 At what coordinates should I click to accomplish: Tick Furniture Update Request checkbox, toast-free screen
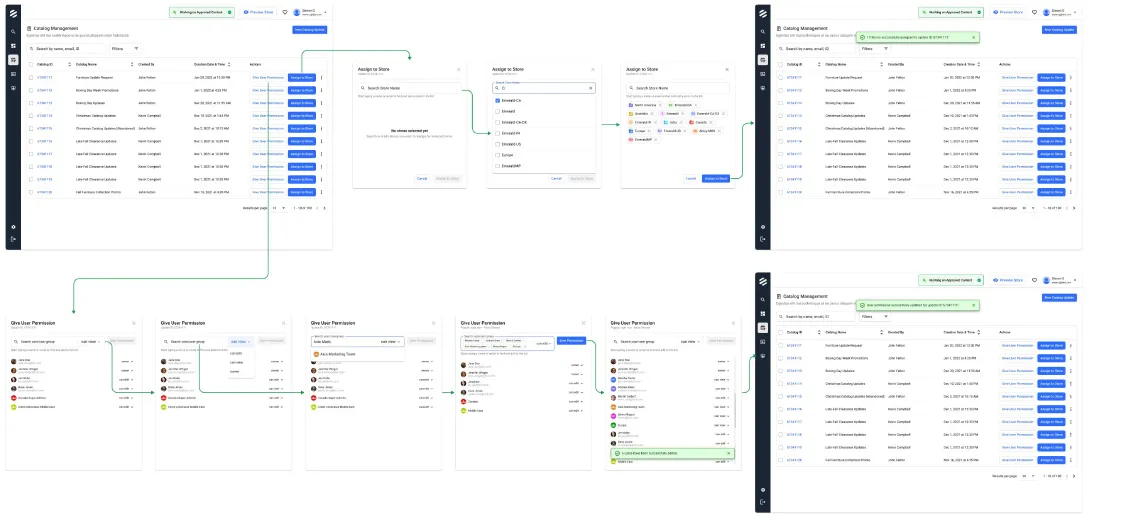point(31,77)
